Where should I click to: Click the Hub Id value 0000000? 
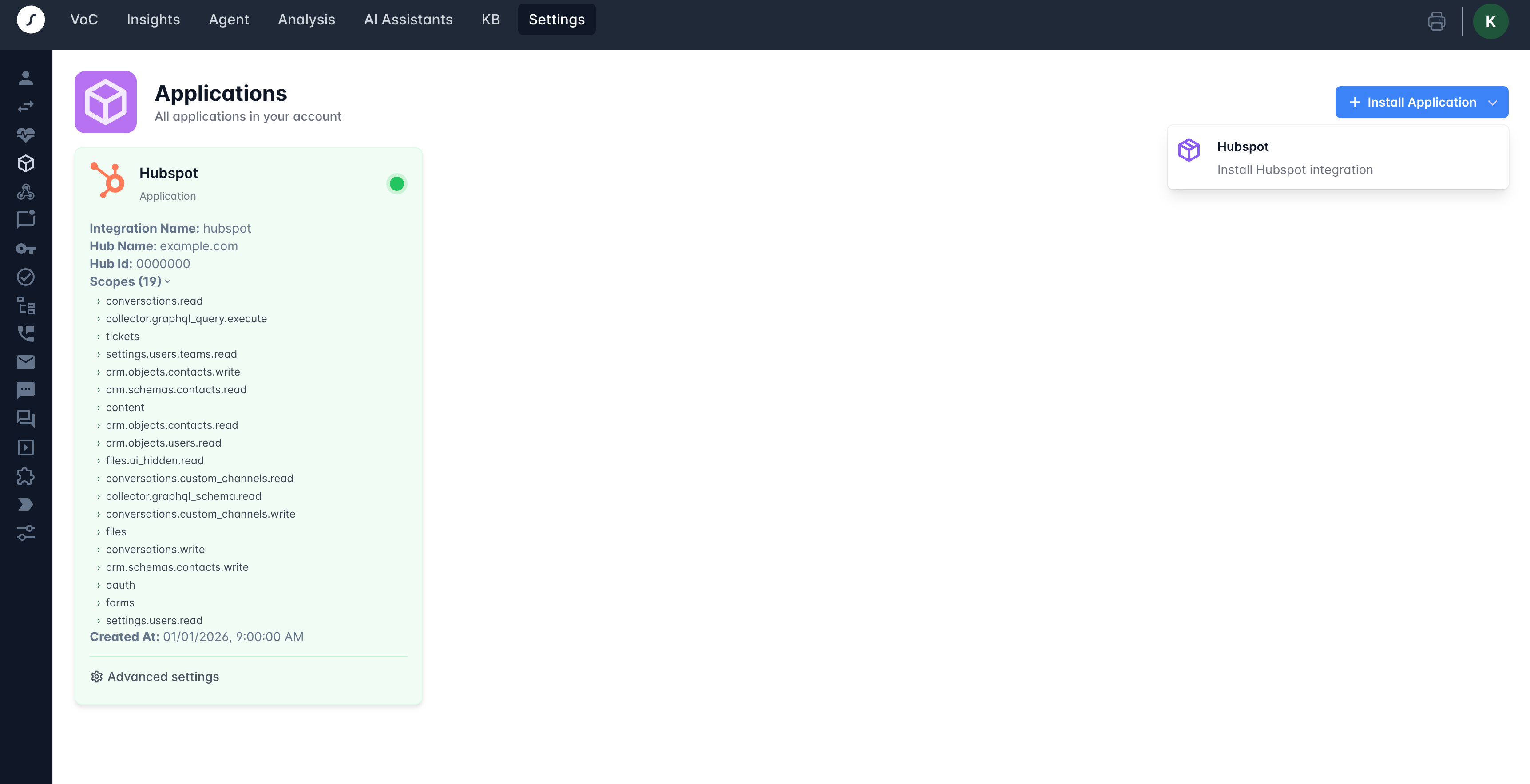(163, 264)
